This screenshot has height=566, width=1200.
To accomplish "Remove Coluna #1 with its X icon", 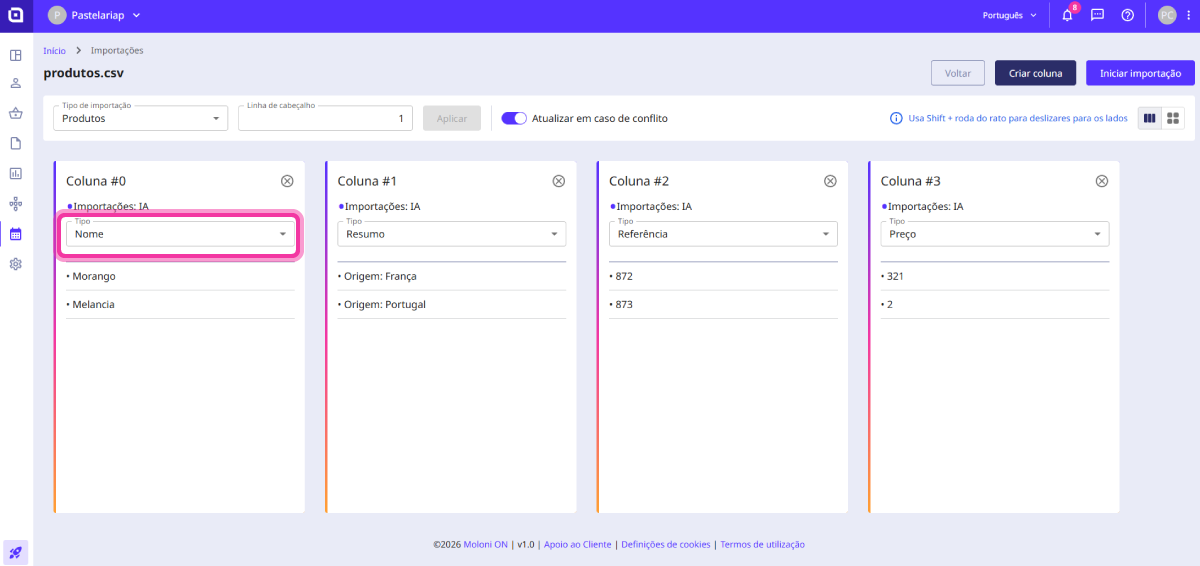I will pyautogui.click(x=559, y=181).
